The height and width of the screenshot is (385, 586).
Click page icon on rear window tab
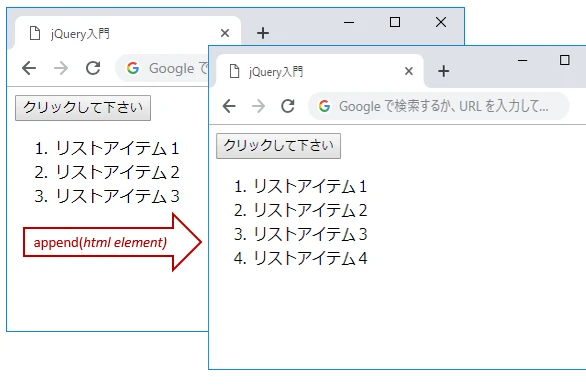[x=35, y=33]
